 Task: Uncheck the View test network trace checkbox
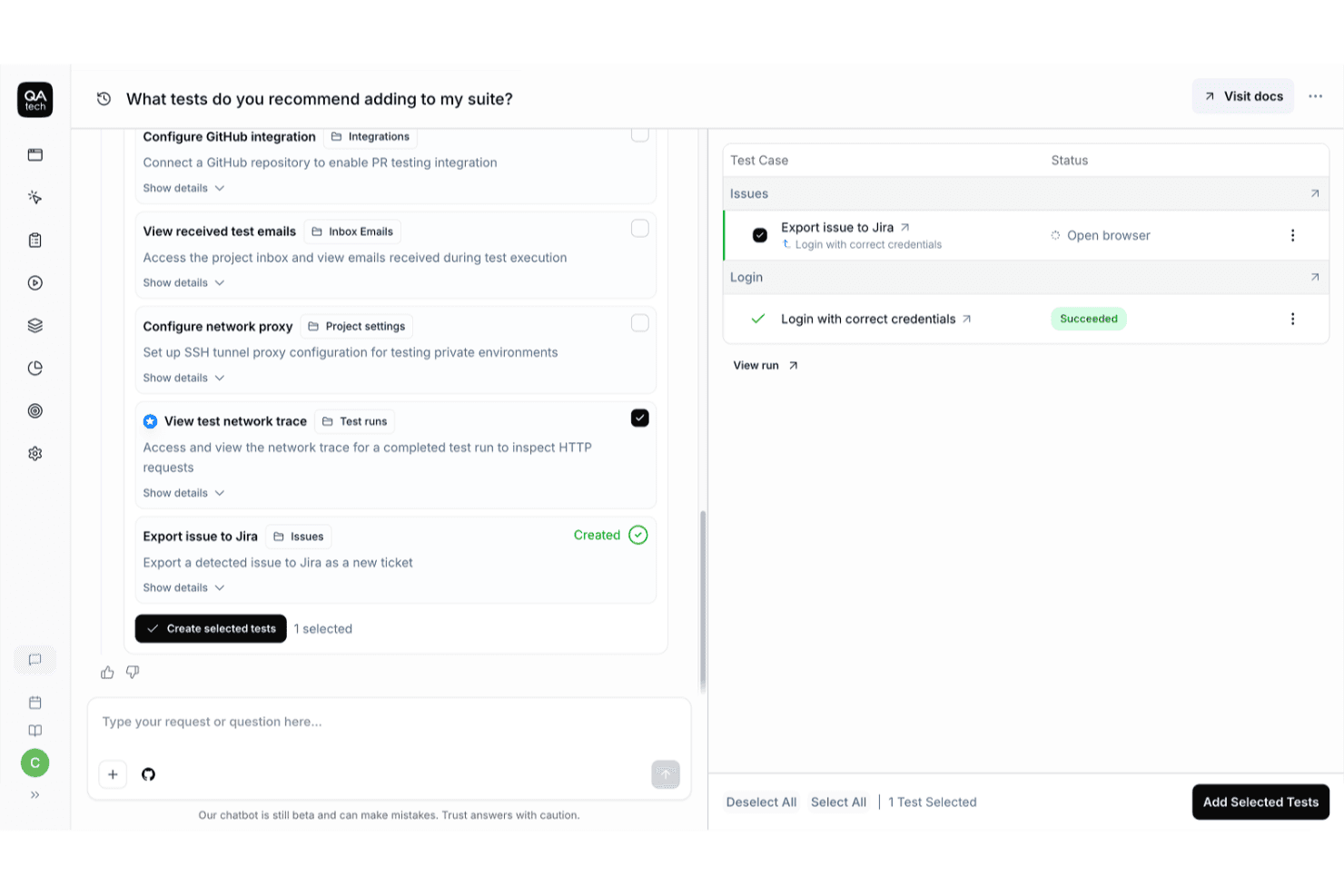(x=640, y=418)
